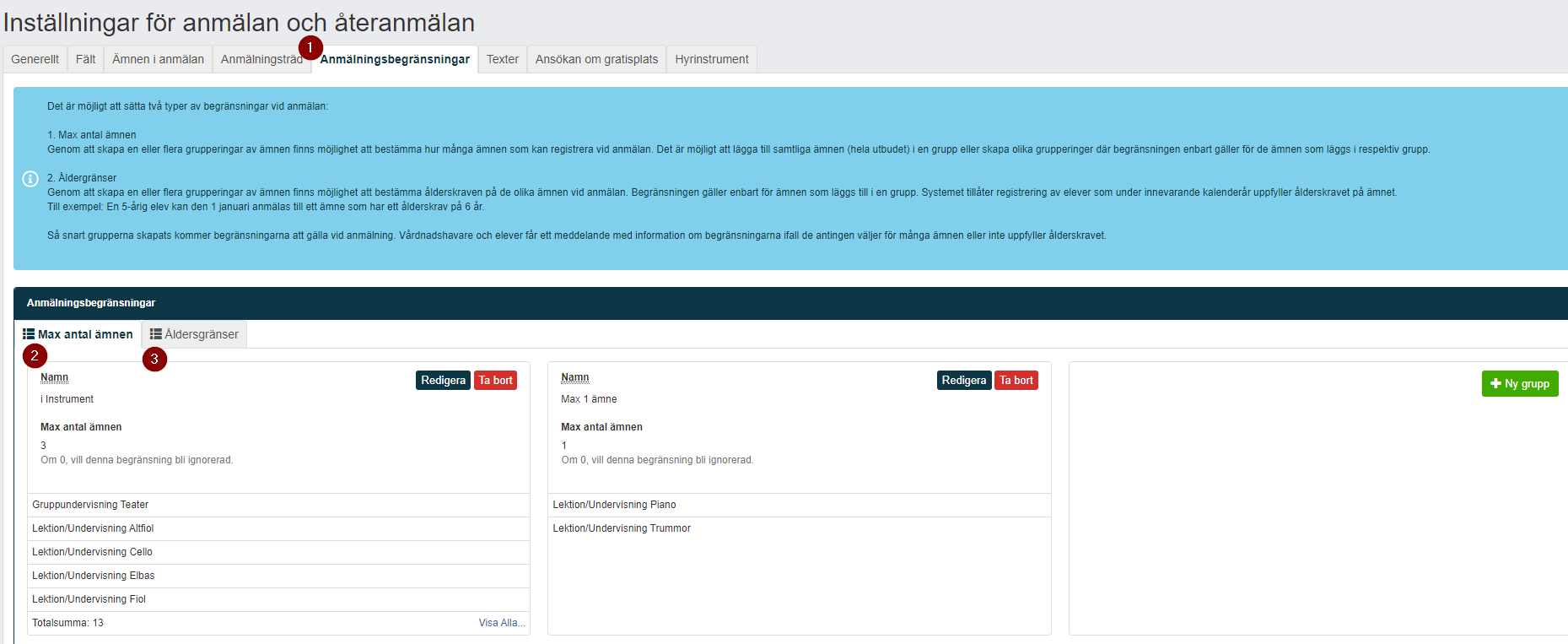
Task: Click the plus icon on Ny grupp
Action: (x=1495, y=383)
